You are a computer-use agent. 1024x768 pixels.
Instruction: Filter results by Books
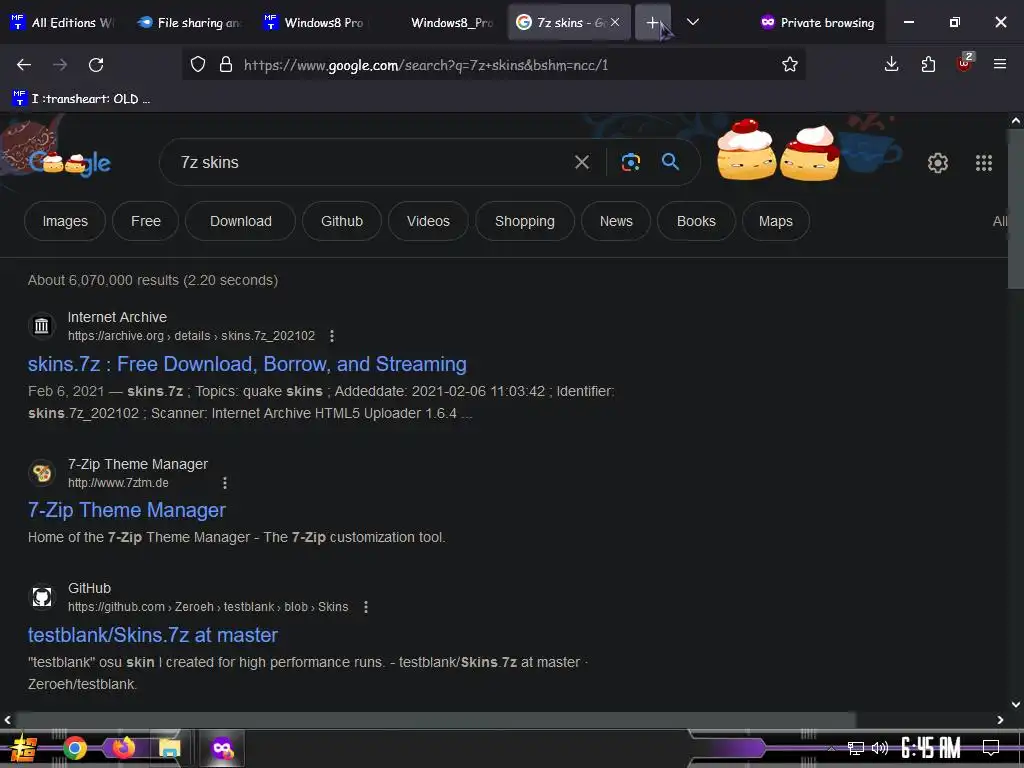click(696, 221)
